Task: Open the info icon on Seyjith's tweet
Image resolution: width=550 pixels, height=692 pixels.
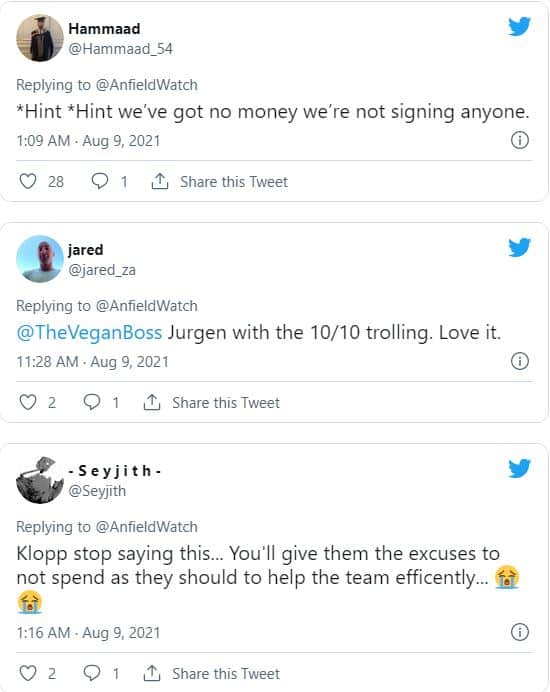Action: (x=520, y=632)
